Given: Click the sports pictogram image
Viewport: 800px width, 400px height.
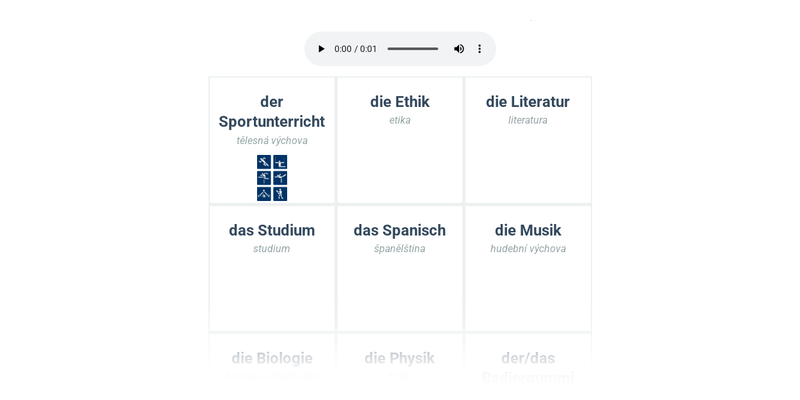Looking at the screenshot, I should click(272, 178).
